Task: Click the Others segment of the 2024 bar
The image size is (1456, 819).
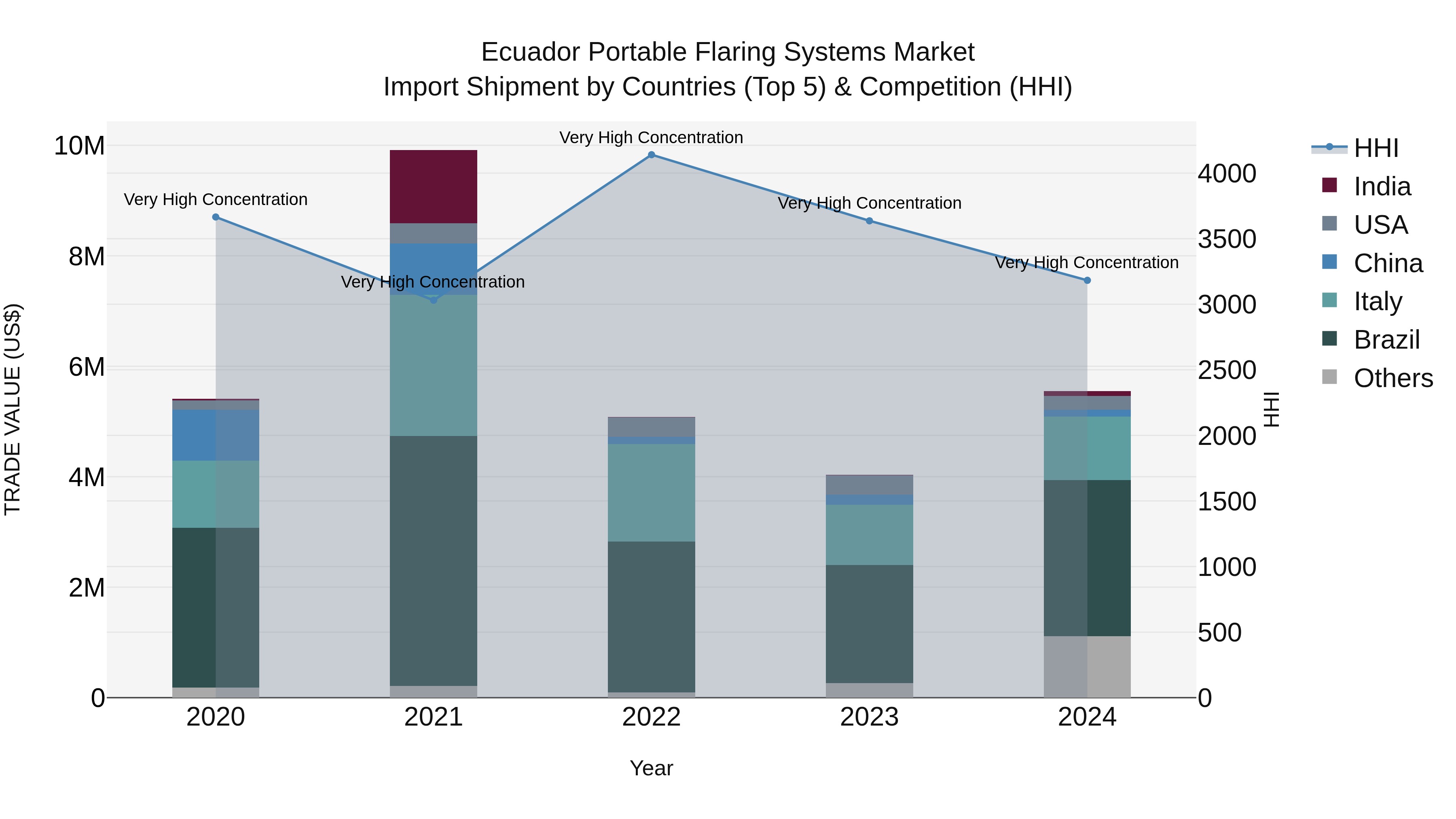Action: point(1087,667)
